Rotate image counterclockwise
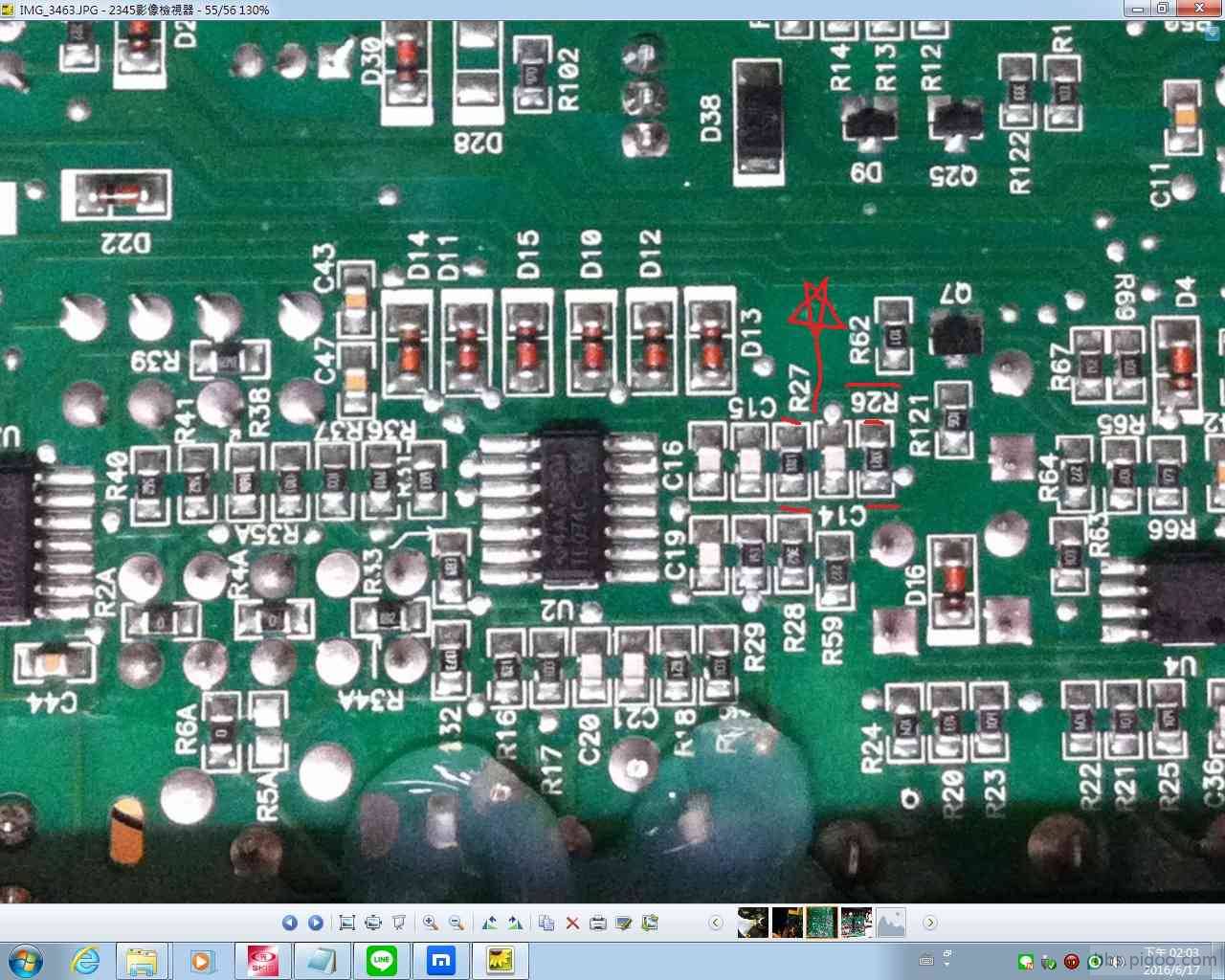 [490, 923]
